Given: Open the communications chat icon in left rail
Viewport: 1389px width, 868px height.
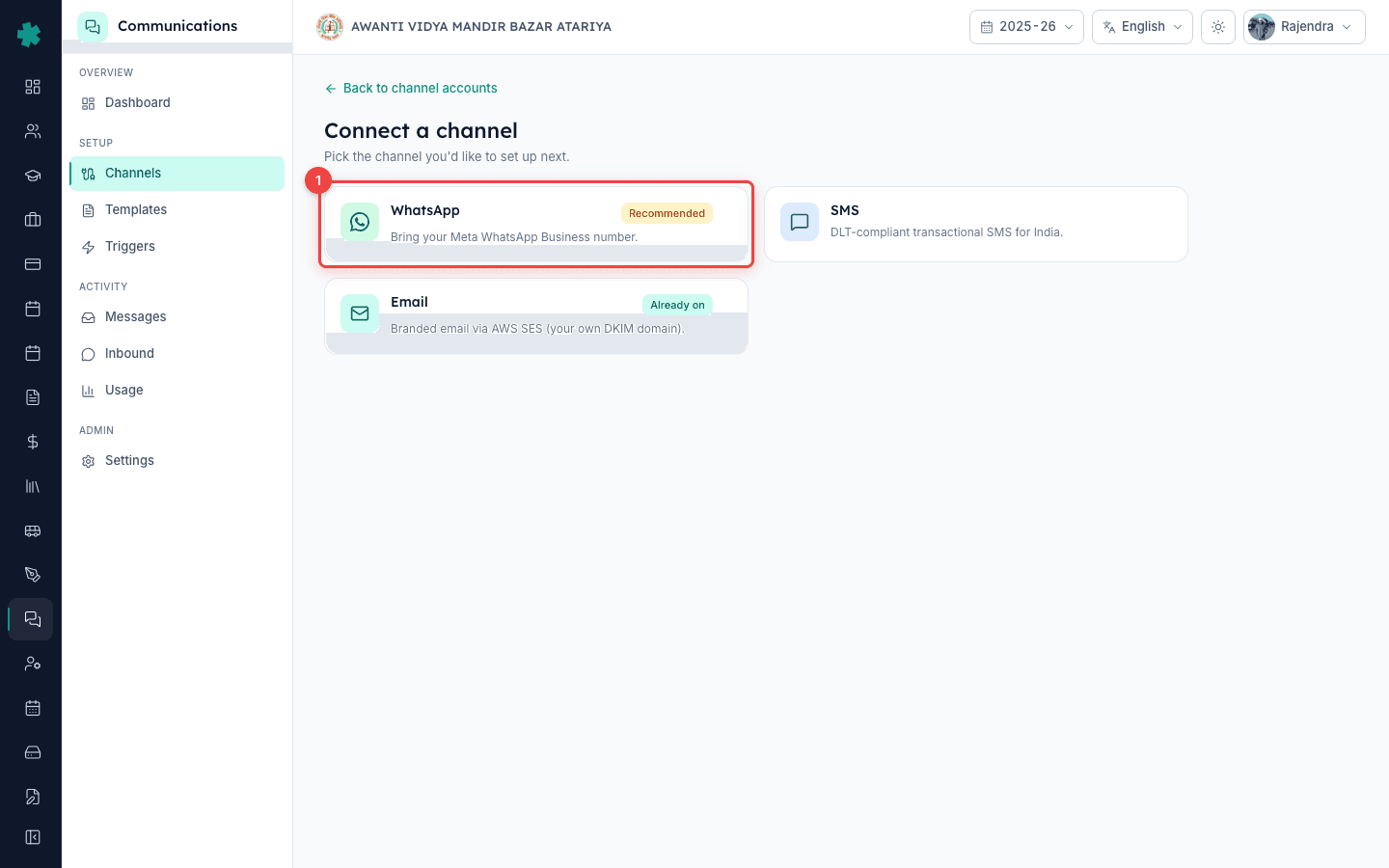Looking at the screenshot, I should click(33, 619).
